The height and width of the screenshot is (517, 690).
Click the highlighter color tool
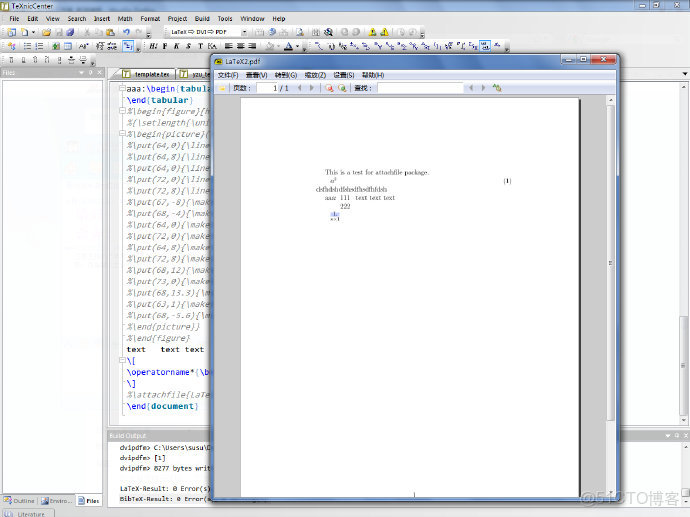click(270, 46)
